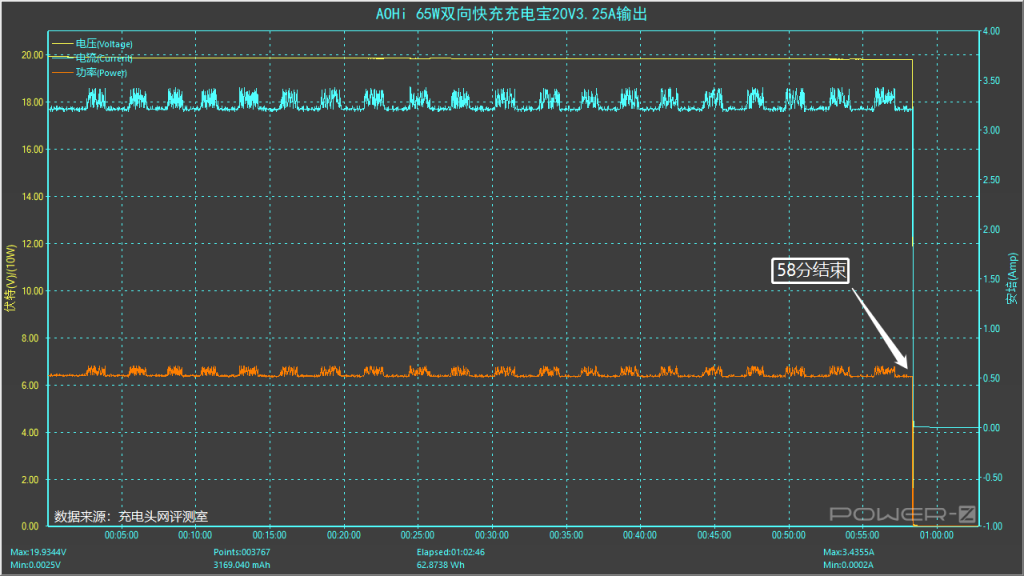
Task: Click the 10.00 axis label
Action: click(x=32, y=291)
